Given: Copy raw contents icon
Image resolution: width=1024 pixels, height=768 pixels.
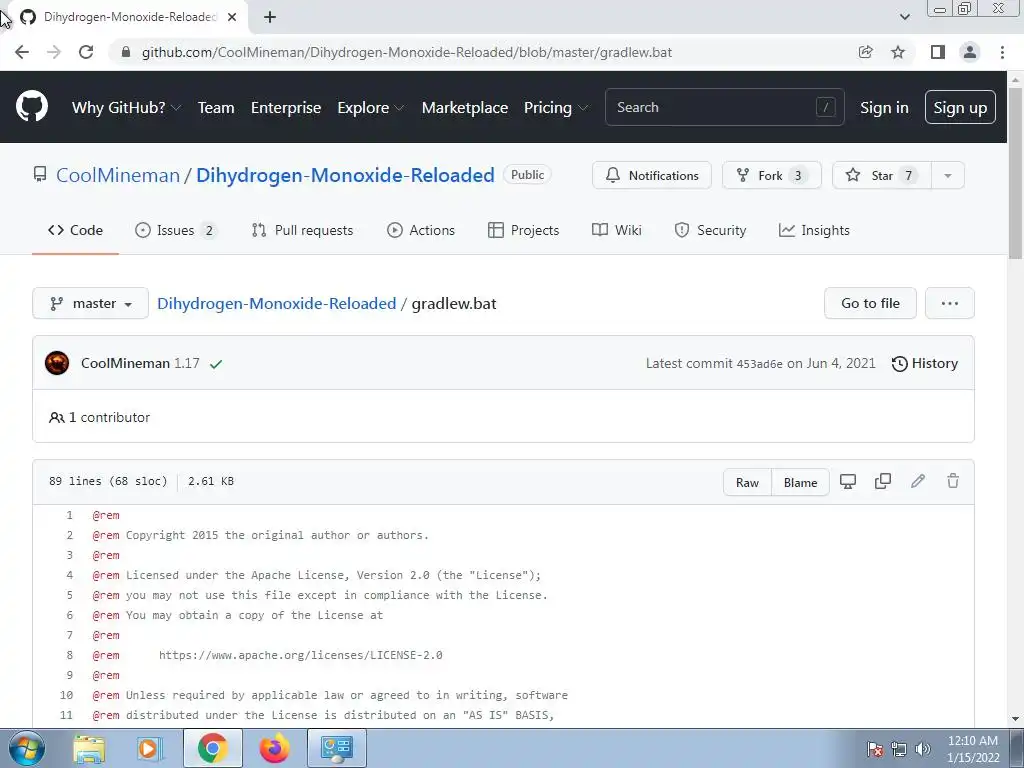Looking at the screenshot, I should tap(883, 482).
